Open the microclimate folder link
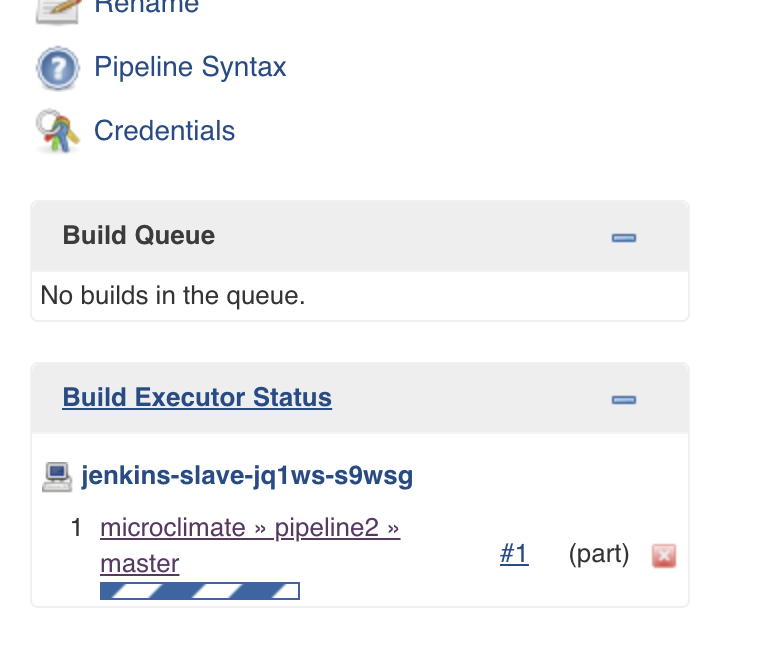The width and height of the screenshot is (780, 660). [172, 527]
